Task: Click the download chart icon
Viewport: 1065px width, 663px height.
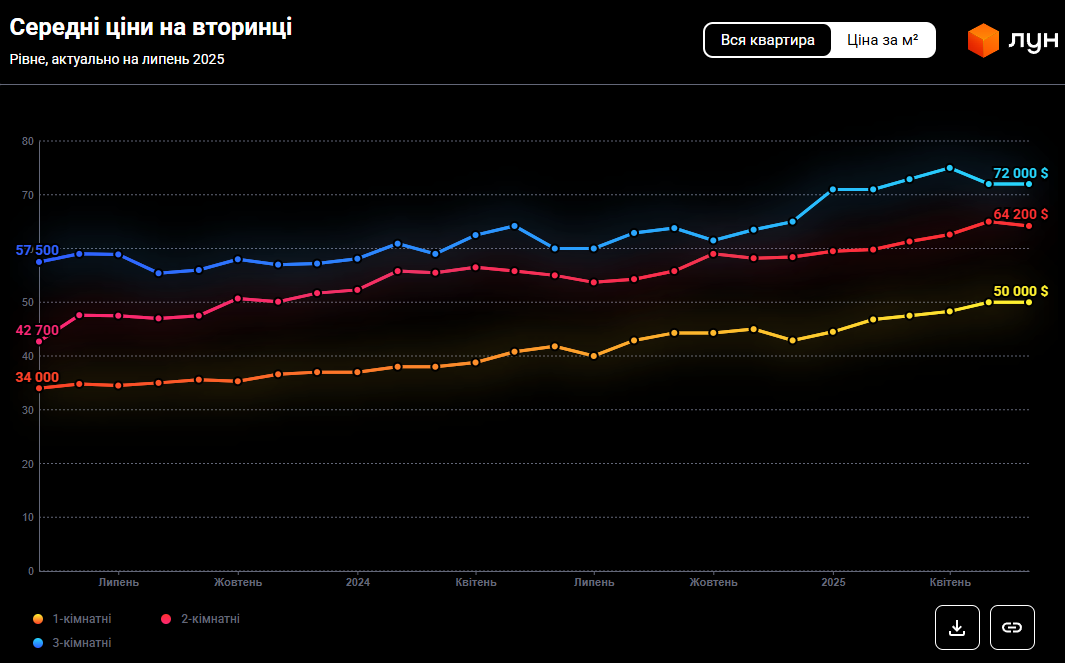Action: 957,627
